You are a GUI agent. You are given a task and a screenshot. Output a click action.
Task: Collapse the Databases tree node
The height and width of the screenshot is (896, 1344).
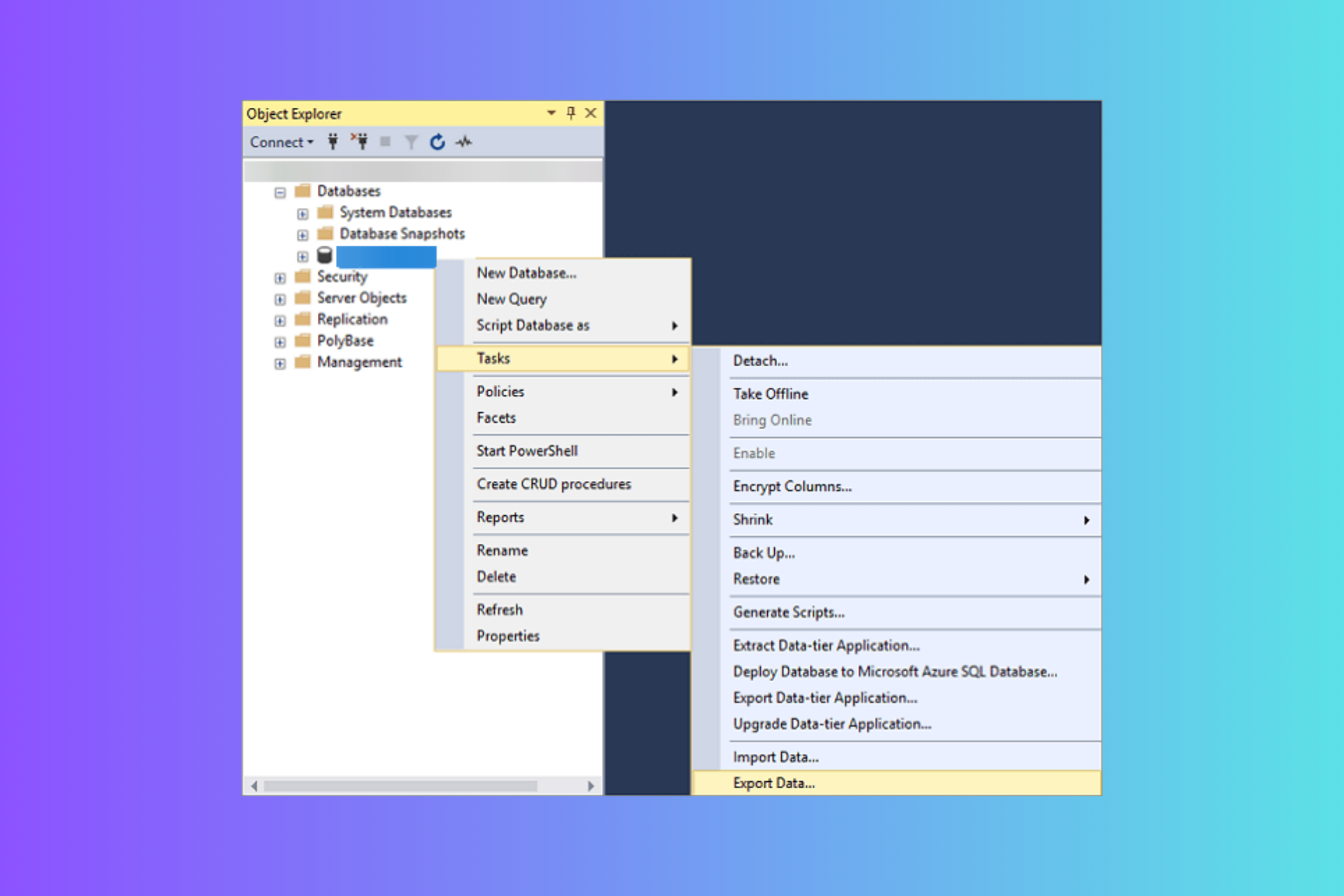[280, 192]
